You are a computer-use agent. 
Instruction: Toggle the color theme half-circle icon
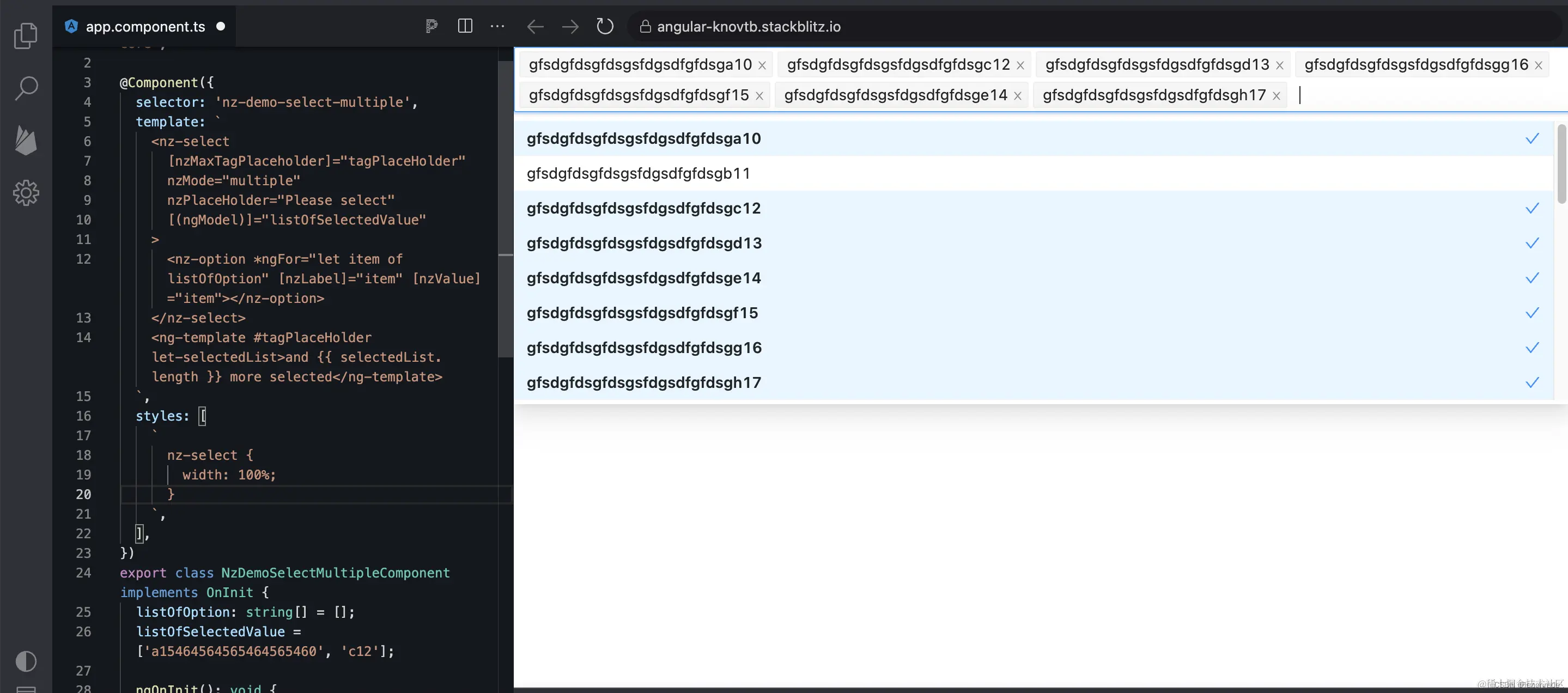point(26,661)
